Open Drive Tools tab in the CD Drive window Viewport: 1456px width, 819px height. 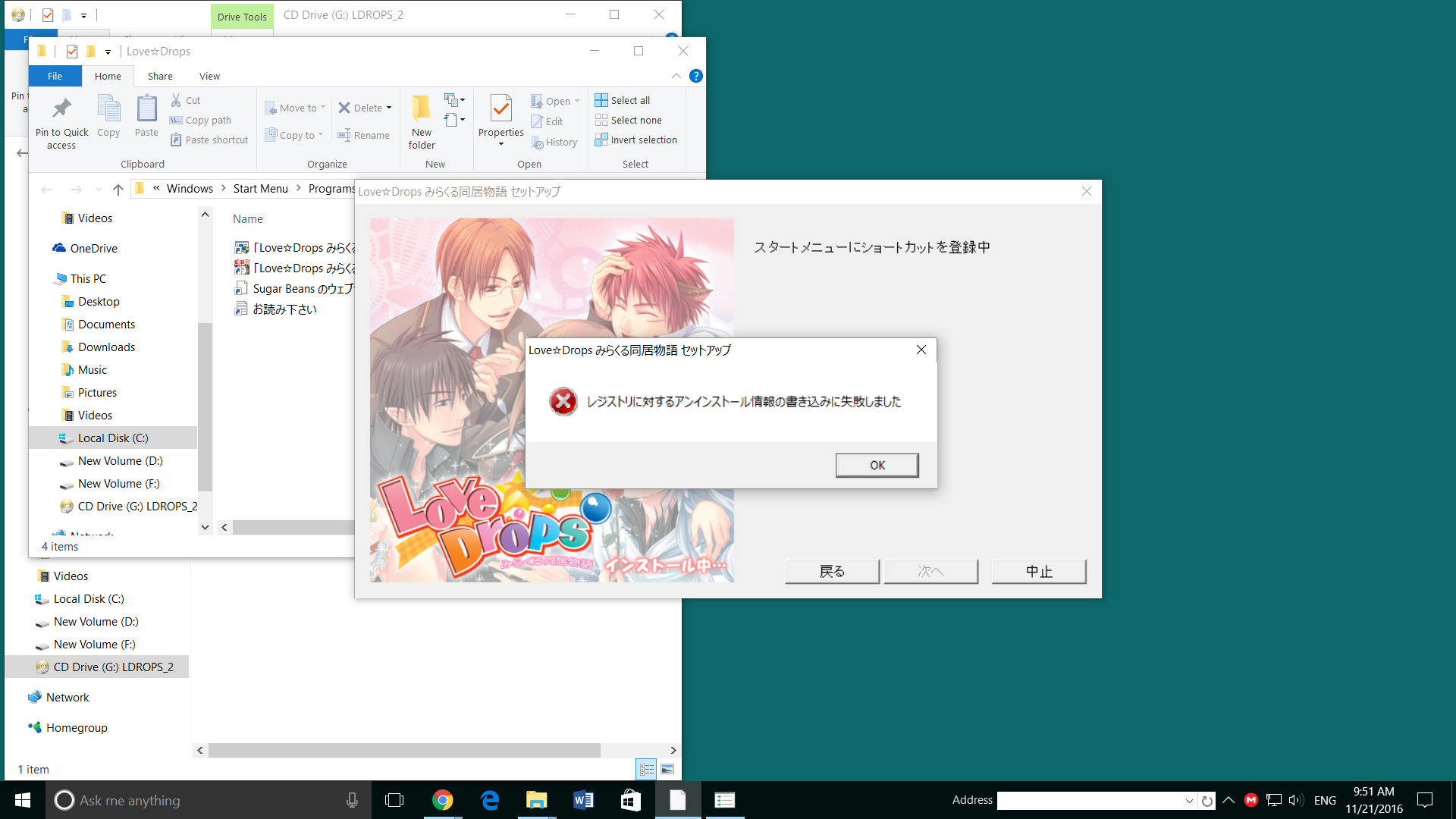242,17
